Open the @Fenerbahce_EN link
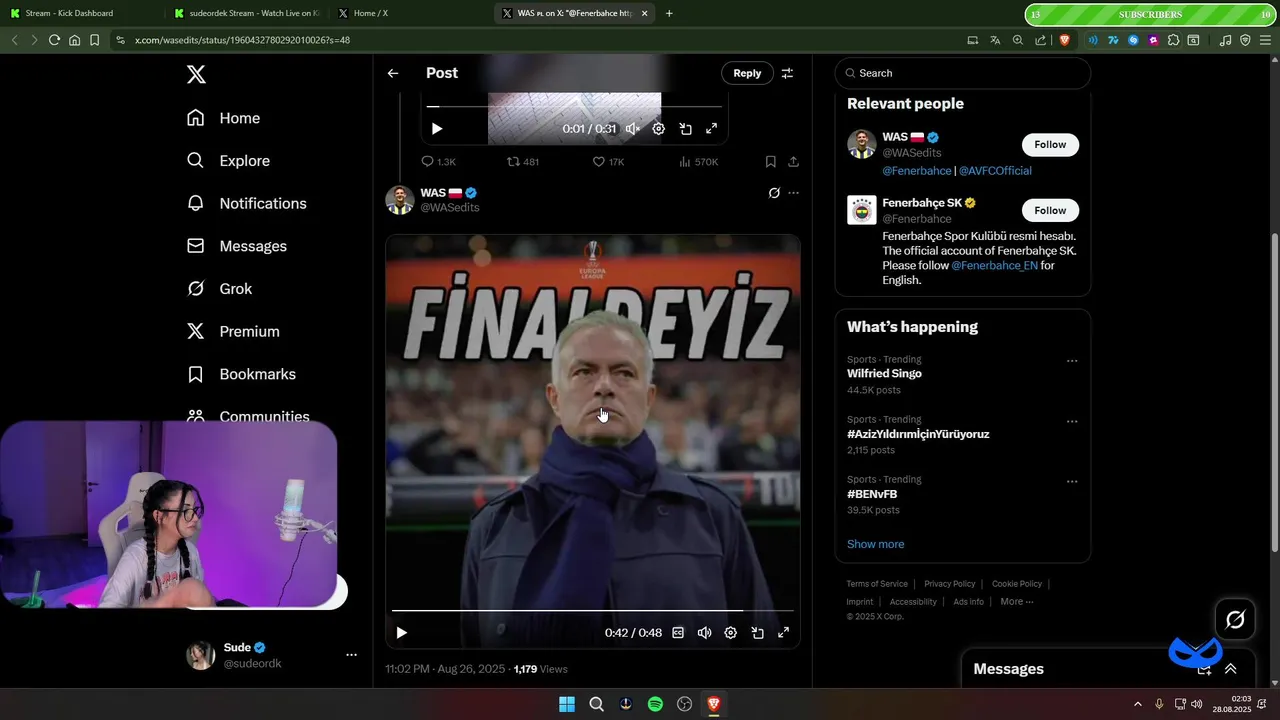This screenshot has width=1280, height=720. point(994,266)
